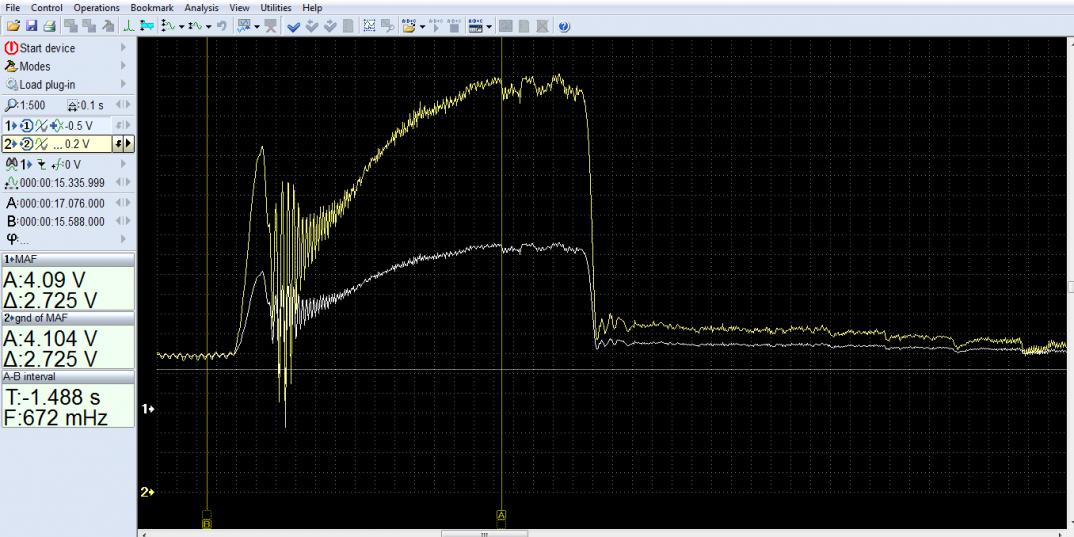Click the undo arrow icon in toolbar
Screen dimensions: 1074x537
[x=219, y=26]
